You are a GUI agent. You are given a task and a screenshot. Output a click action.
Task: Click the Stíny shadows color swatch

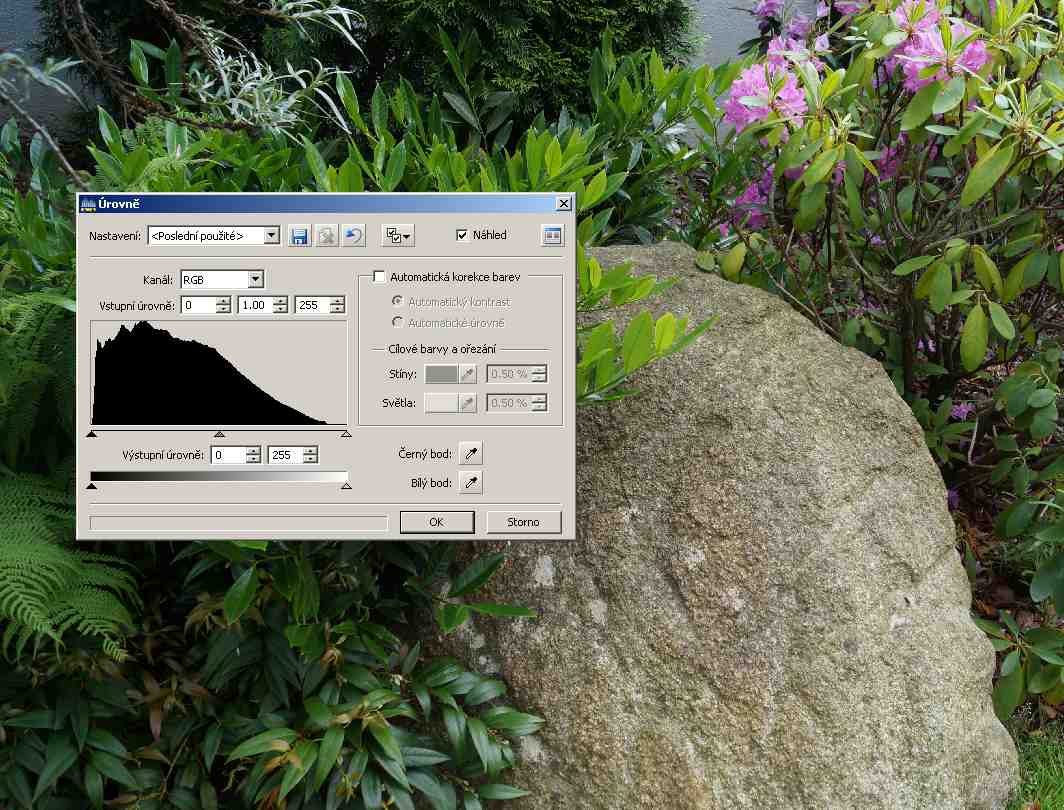click(x=441, y=375)
